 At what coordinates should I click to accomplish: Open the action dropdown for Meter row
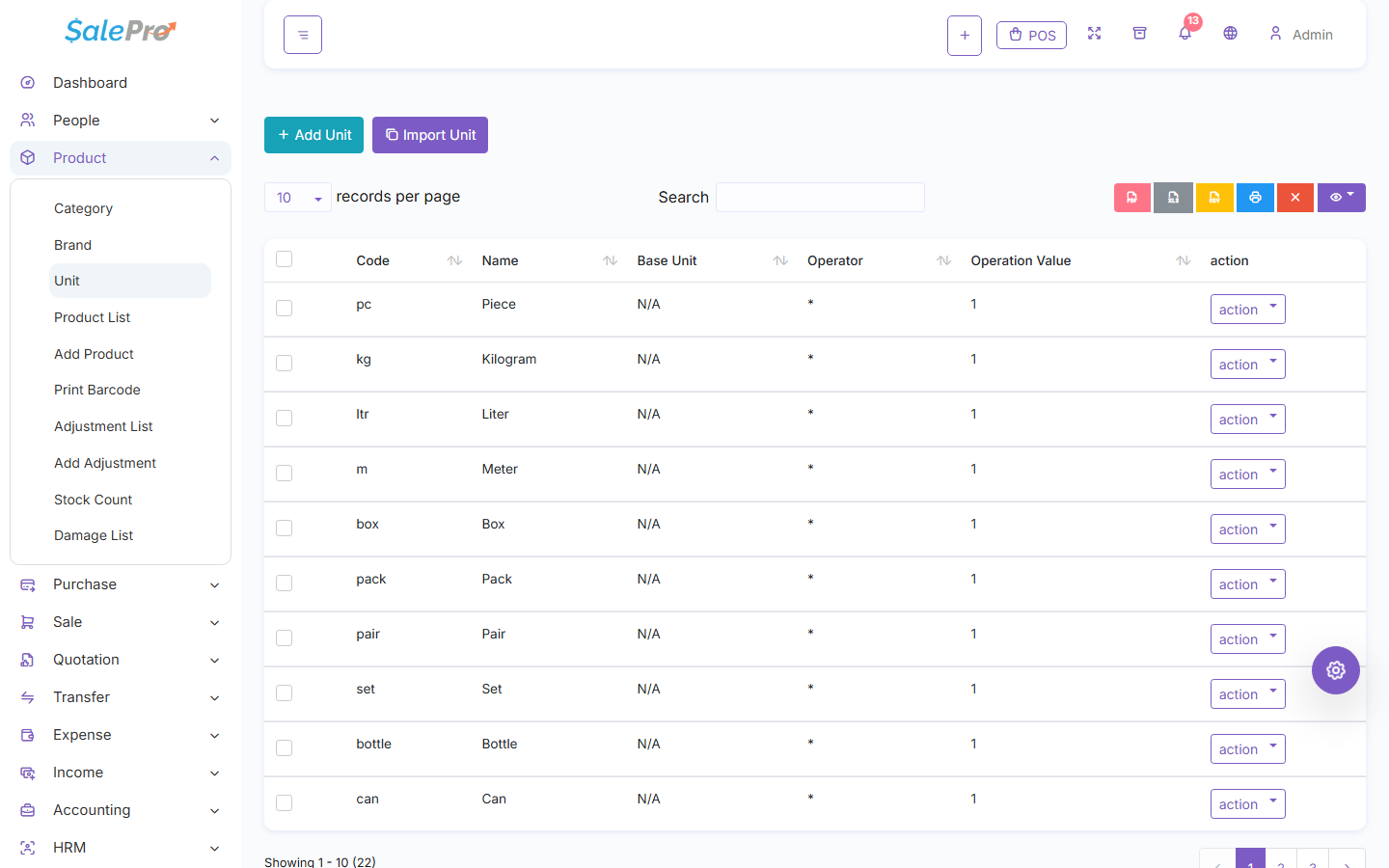pos(1248,475)
